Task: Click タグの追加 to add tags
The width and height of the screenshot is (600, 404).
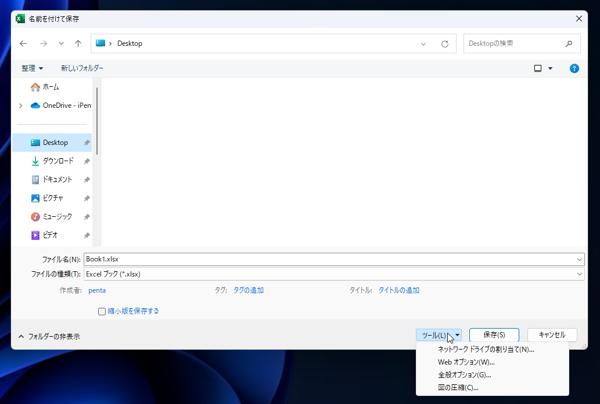Action: (248, 290)
